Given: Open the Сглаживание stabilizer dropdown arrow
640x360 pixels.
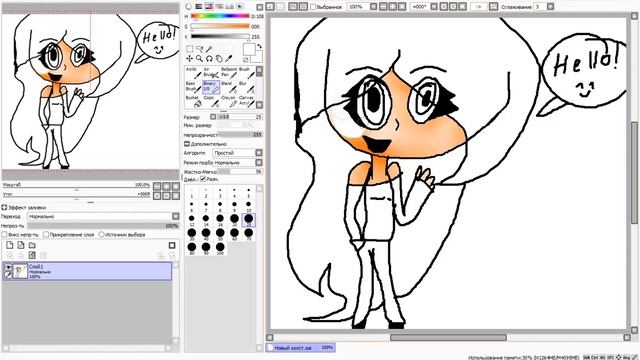Looking at the screenshot, I should 550,7.
